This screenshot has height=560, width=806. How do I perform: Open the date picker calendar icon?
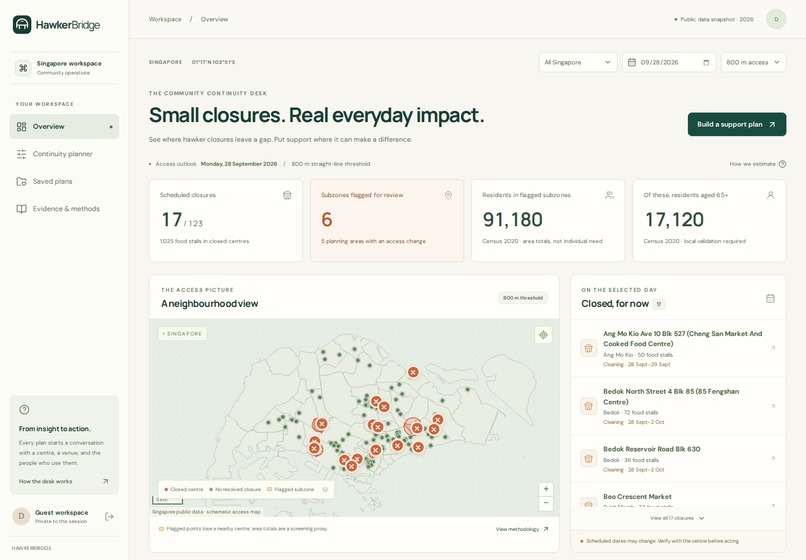pyautogui.click(x=706, y=62)
